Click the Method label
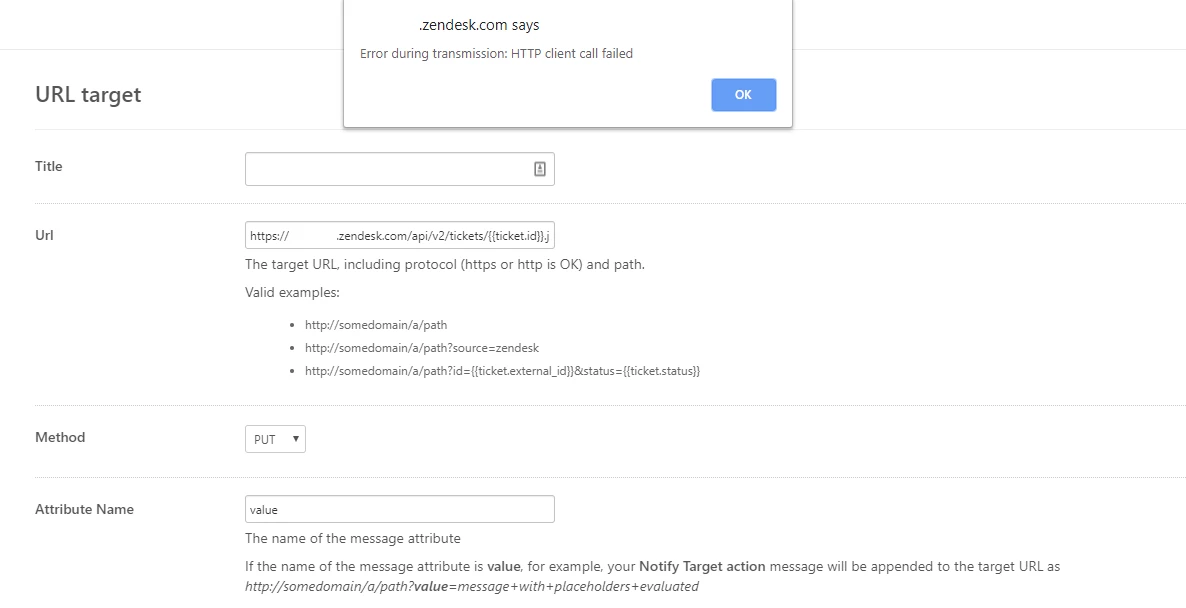 [x=60, y=437]
